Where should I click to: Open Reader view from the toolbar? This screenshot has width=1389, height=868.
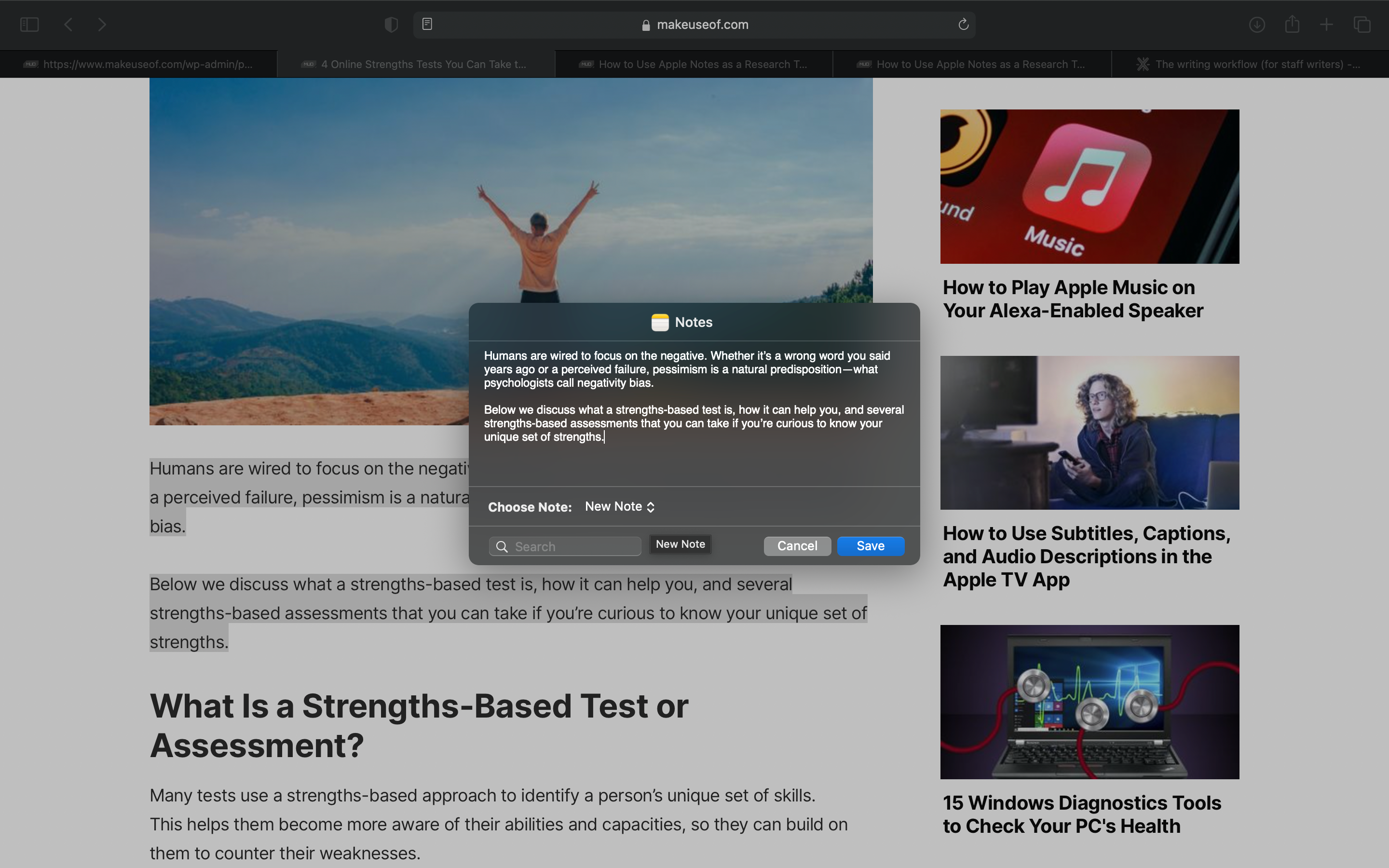(427, 24)
